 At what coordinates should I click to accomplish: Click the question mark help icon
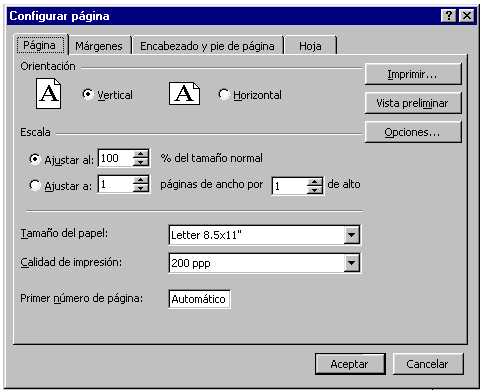pos(448,16)
